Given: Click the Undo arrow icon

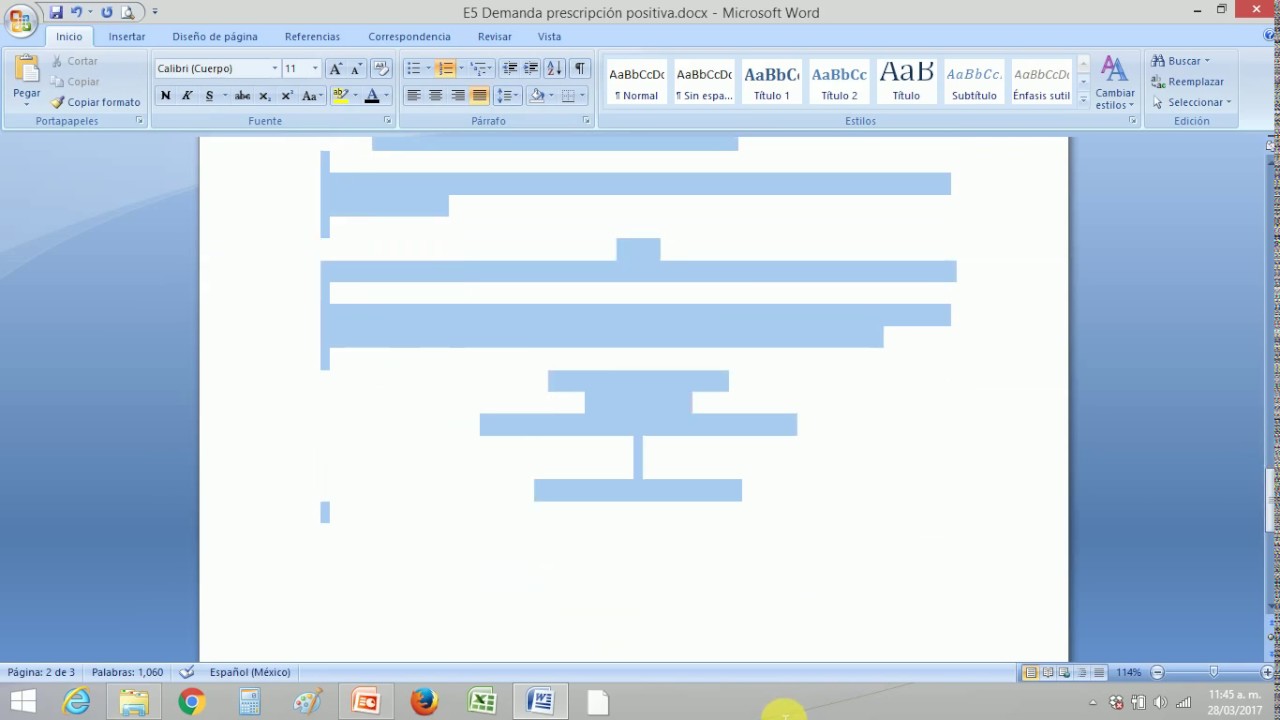Looking at the screenshot, I should (76, 13).
